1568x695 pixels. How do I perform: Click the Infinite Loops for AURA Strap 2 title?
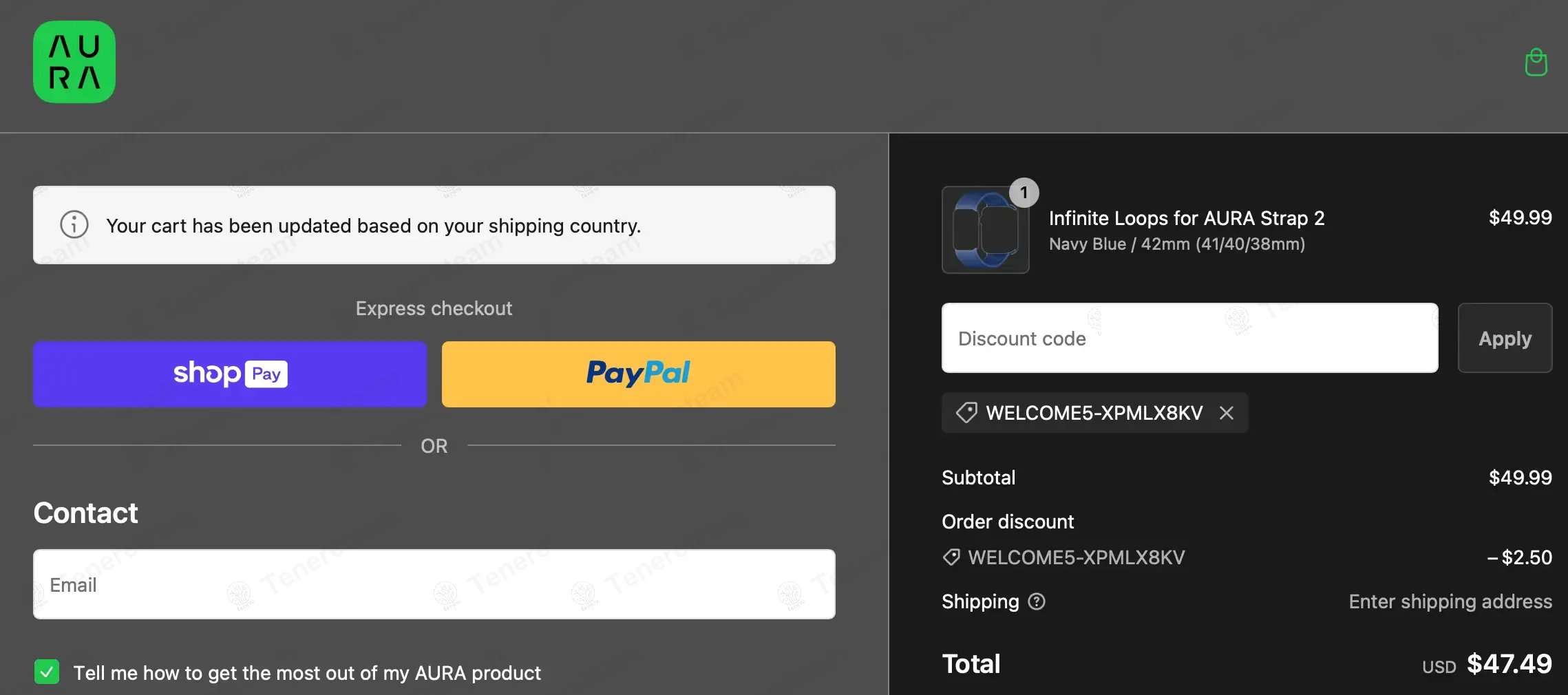pos(1186,218)
